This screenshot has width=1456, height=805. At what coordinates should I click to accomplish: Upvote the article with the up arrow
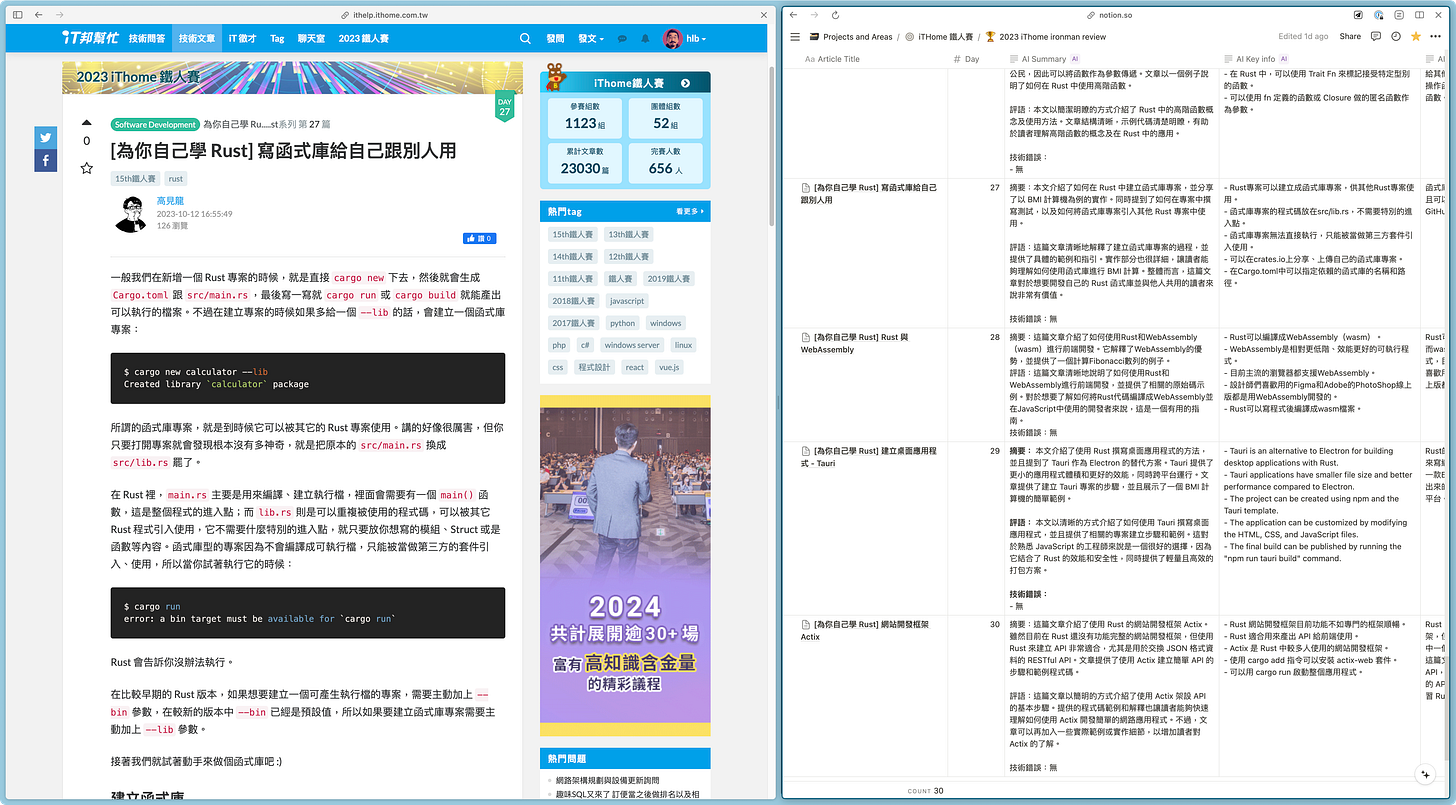click(86, 122)
